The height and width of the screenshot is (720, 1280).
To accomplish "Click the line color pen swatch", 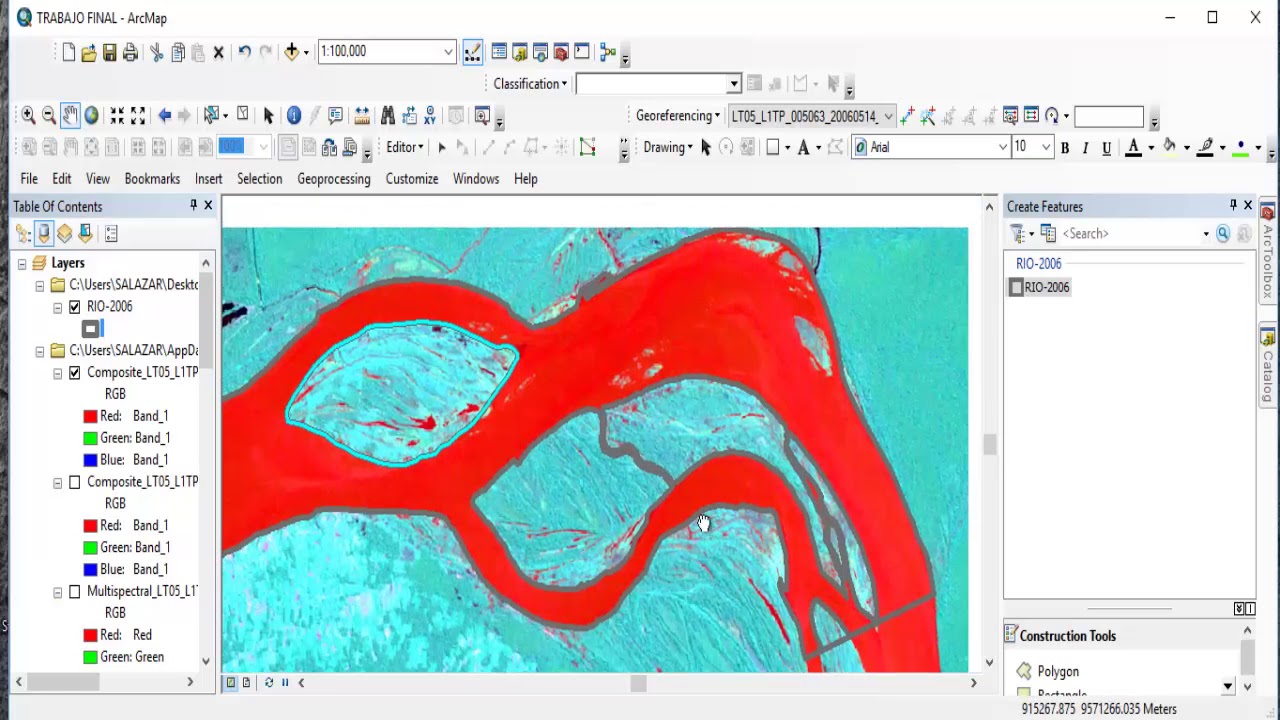I will tap(1205, 148).
